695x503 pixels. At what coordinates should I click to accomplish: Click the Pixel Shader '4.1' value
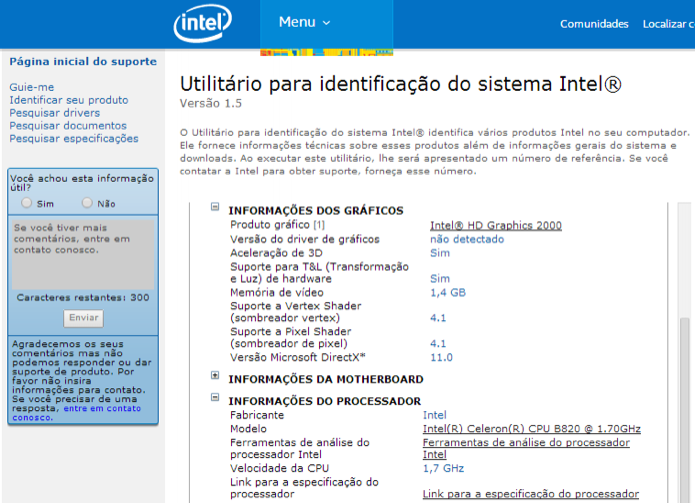coord(438,343)
